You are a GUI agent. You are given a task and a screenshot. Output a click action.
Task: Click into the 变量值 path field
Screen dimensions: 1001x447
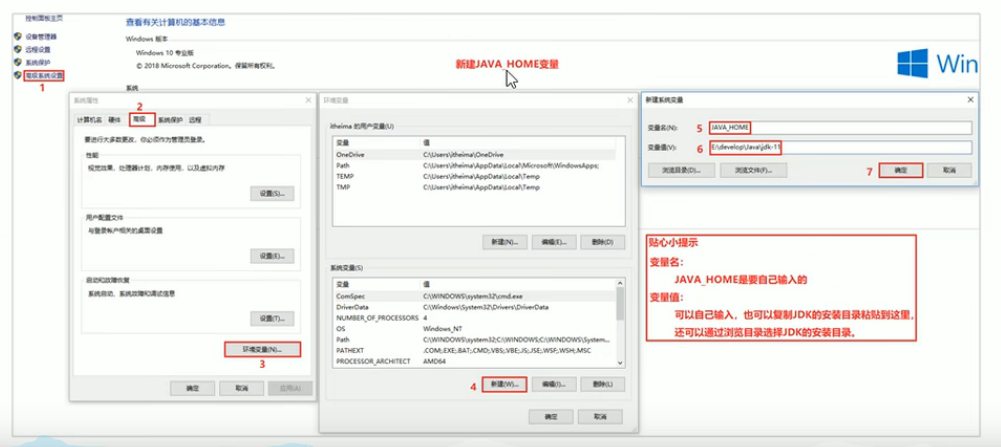[x=839, y=148]
